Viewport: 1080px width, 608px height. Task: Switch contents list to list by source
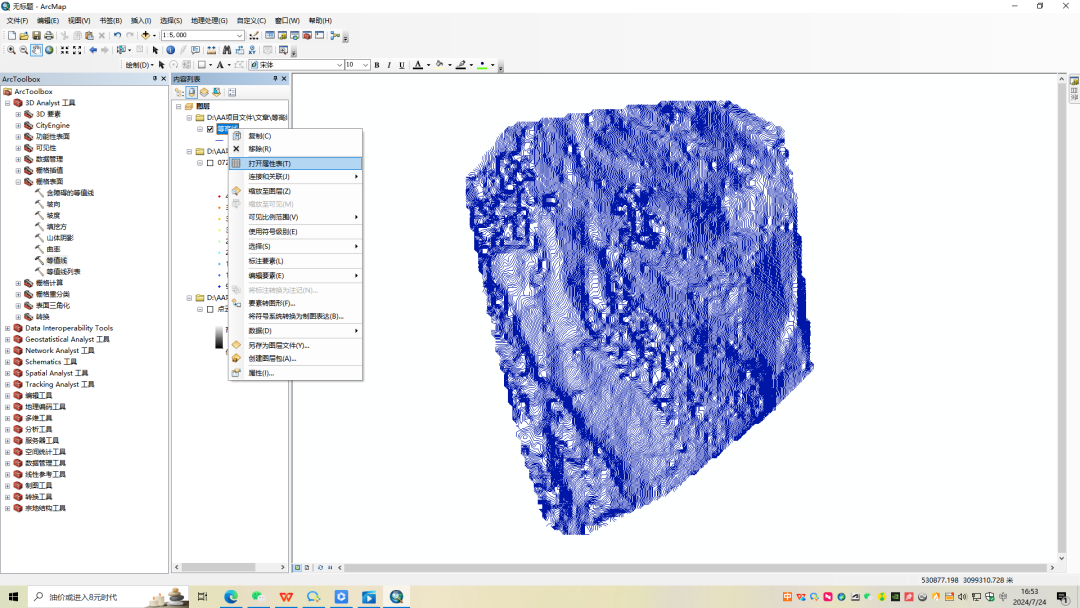click(191, 92)
